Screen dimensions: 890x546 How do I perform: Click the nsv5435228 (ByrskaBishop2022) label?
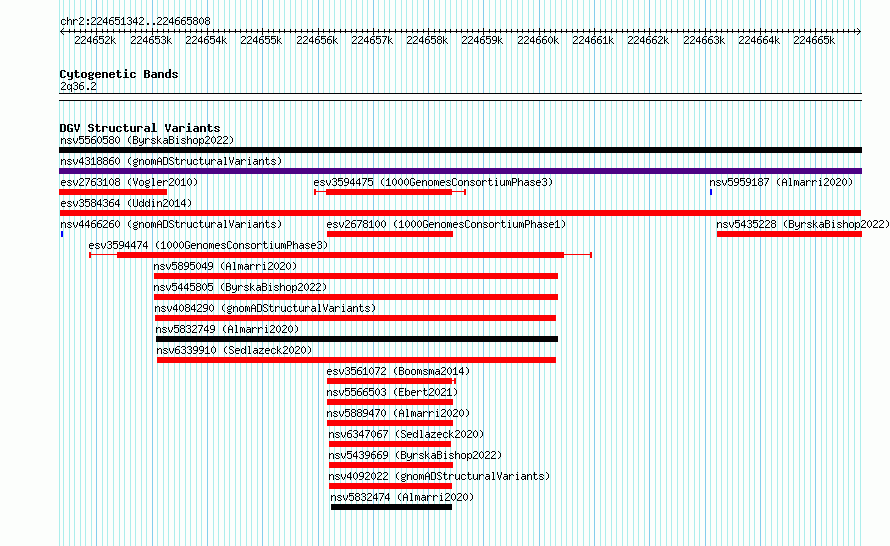[803, 224]
